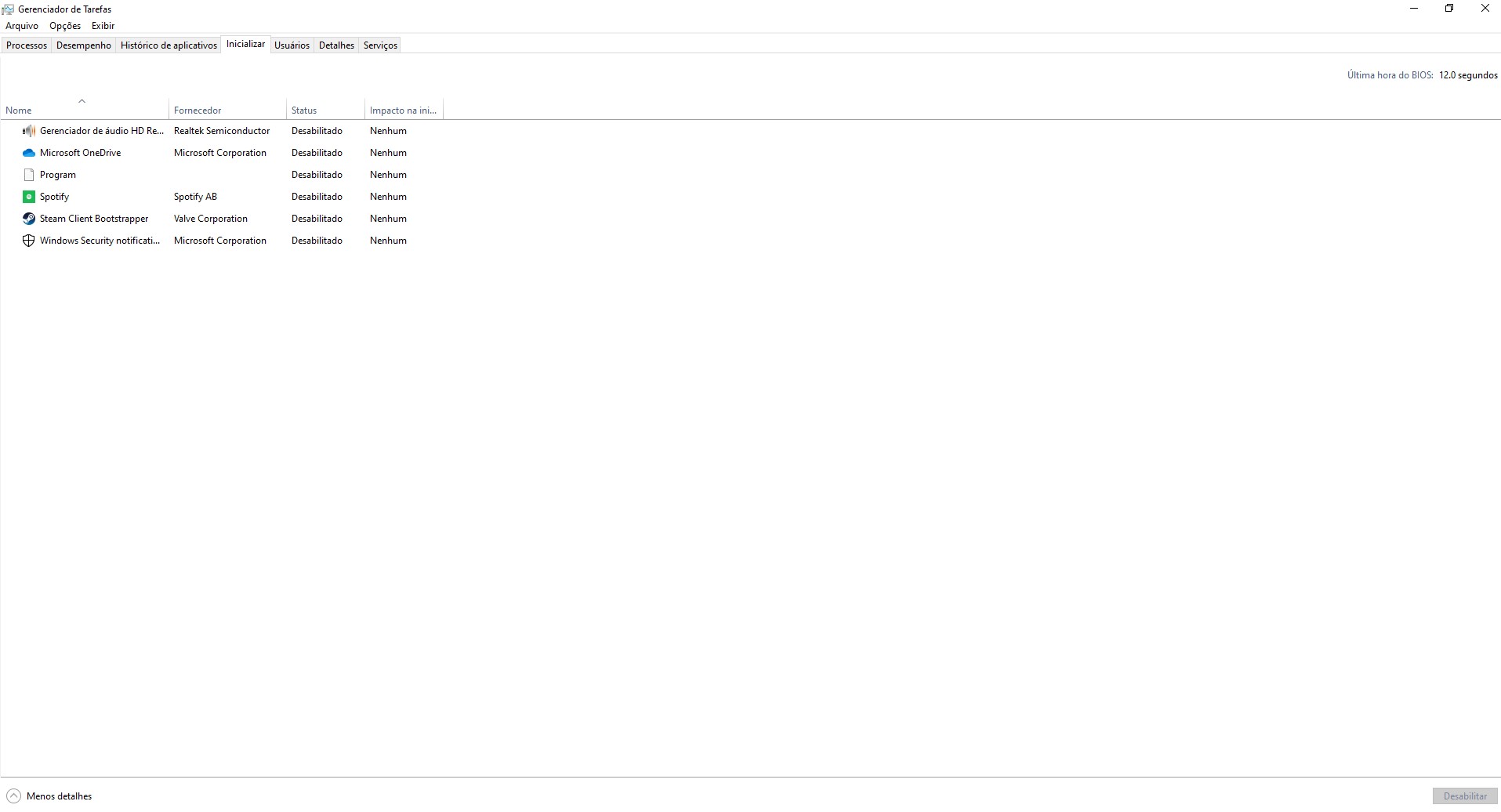The width and height of the screenshot is (1501, 812).
Task: Click the Microsoft OneDrive cloud icon
Action: pyautogui.click(x=29, y=153)
